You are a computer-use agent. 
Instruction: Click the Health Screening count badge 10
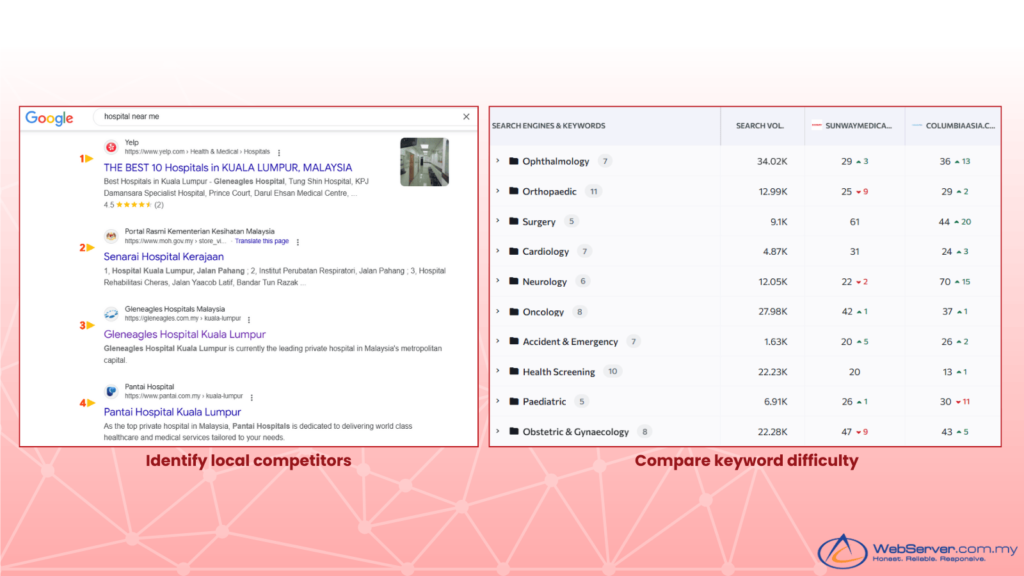613,372
